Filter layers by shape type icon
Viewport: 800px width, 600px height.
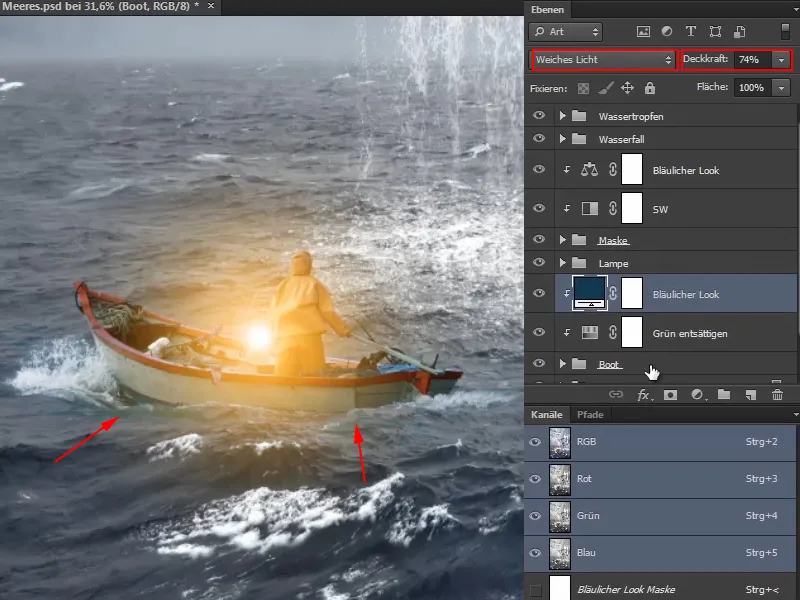click(x=715, y=32)
